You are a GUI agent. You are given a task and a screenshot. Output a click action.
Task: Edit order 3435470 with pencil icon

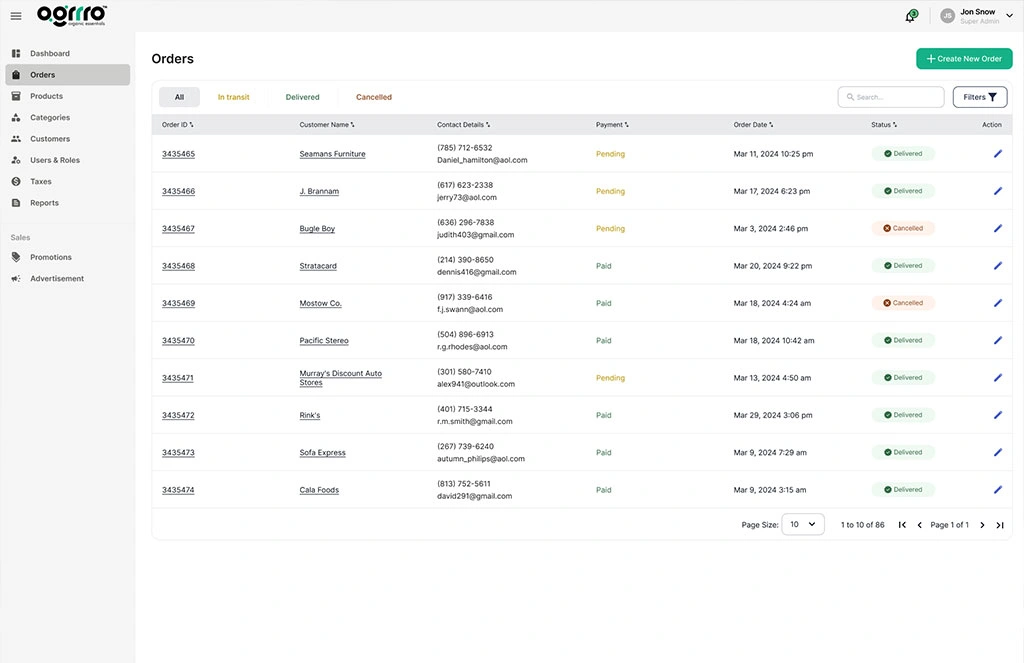click(997, 340)
